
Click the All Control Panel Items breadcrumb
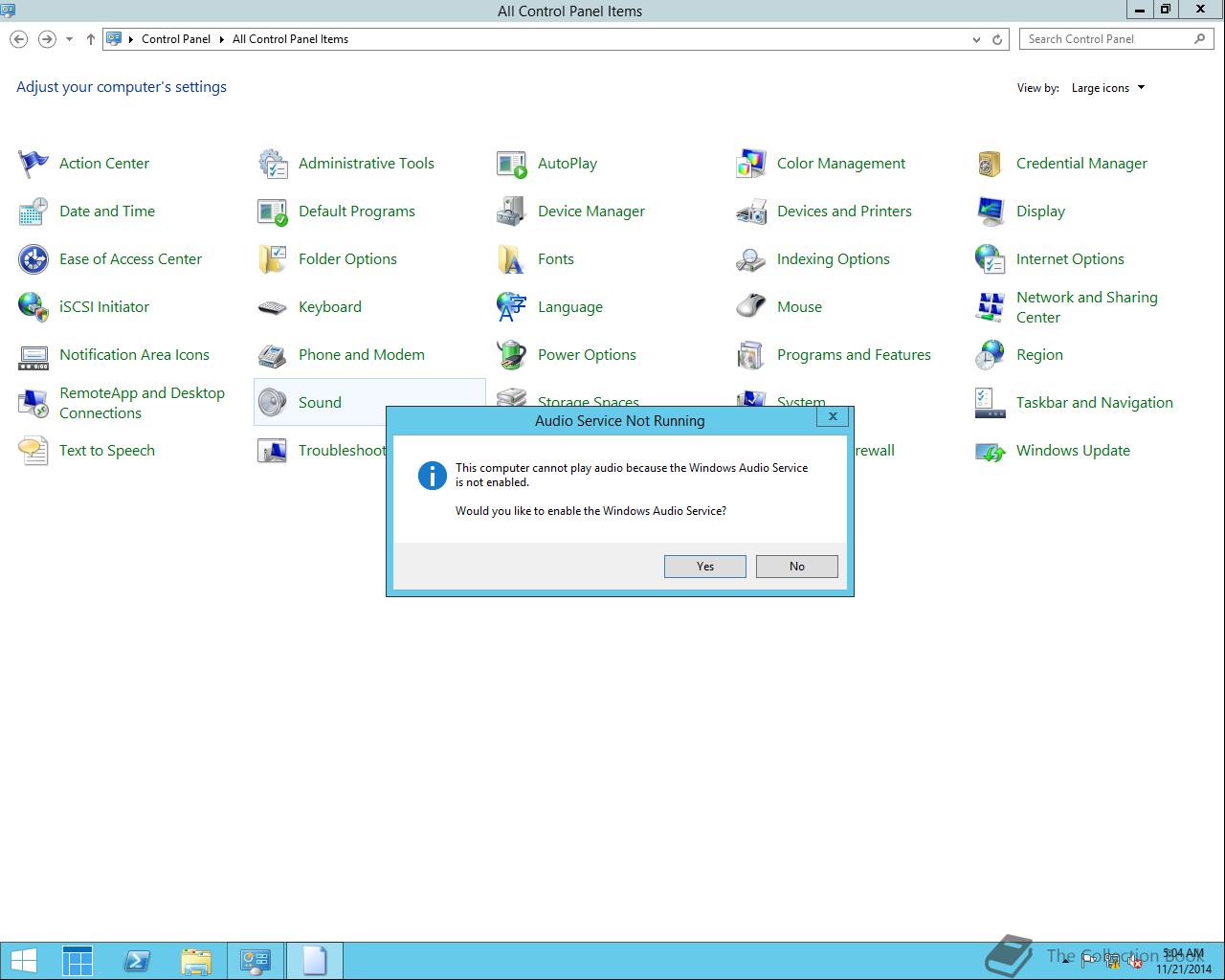290,39
